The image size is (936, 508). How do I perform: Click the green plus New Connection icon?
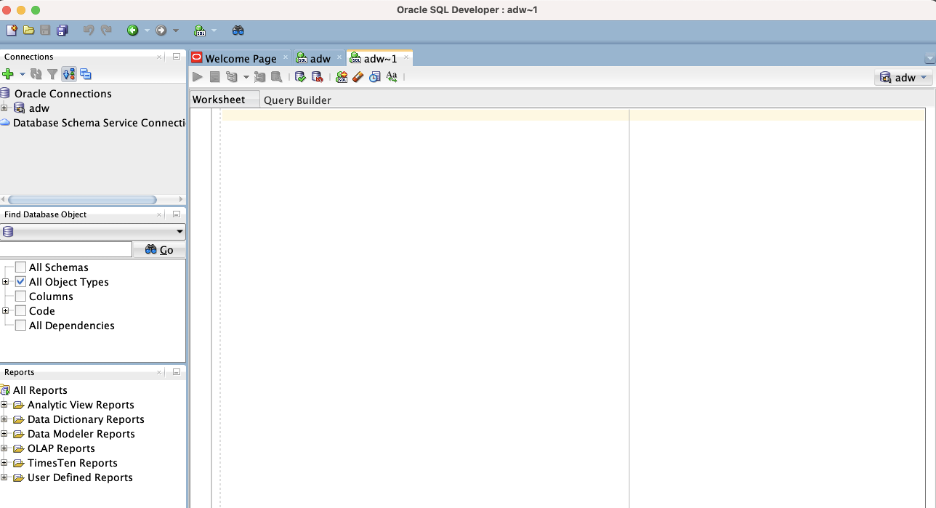[8, 74]
